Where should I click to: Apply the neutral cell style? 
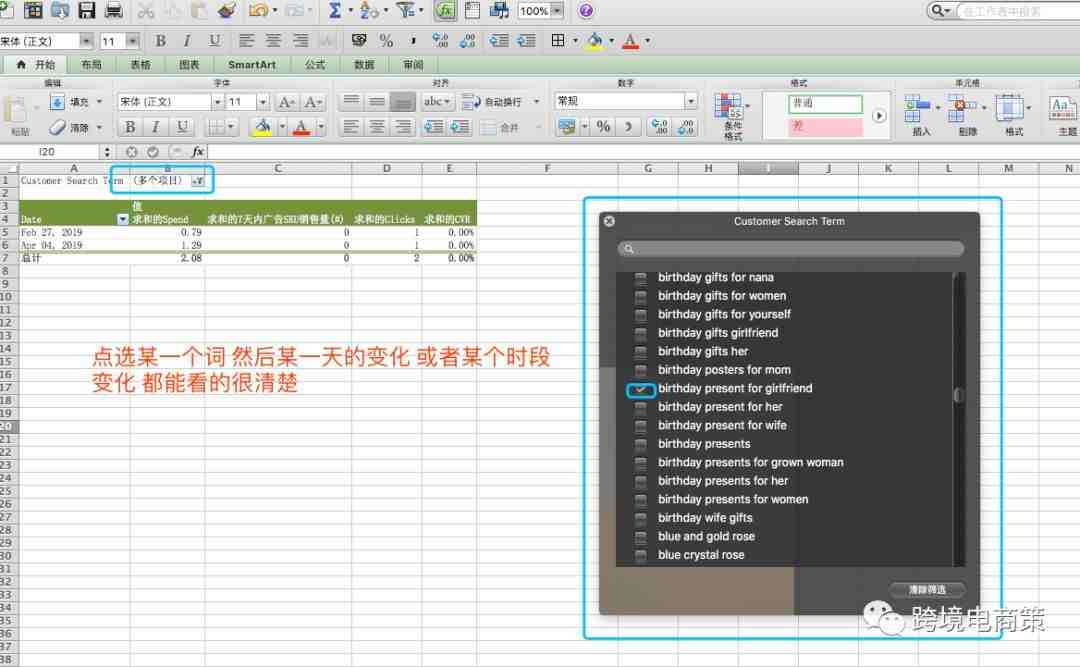tap(825, 103)
